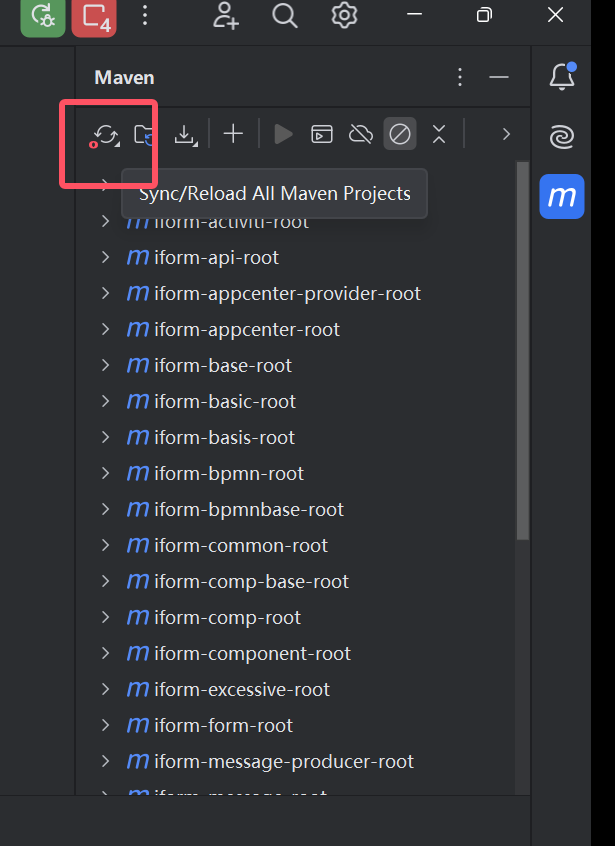This screenshot has height=846, width=615.
Task: Click Sync/Reload All Maven Projects icon
Action: click(x=105, y=134)
